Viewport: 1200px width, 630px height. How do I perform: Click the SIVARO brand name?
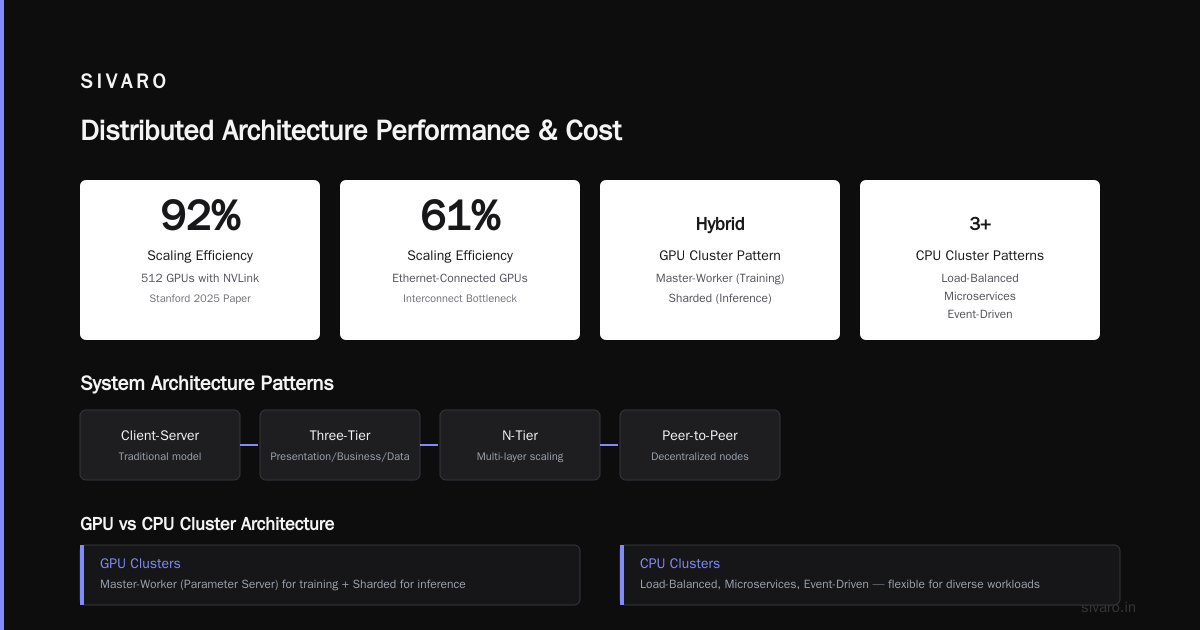[124, 81]
